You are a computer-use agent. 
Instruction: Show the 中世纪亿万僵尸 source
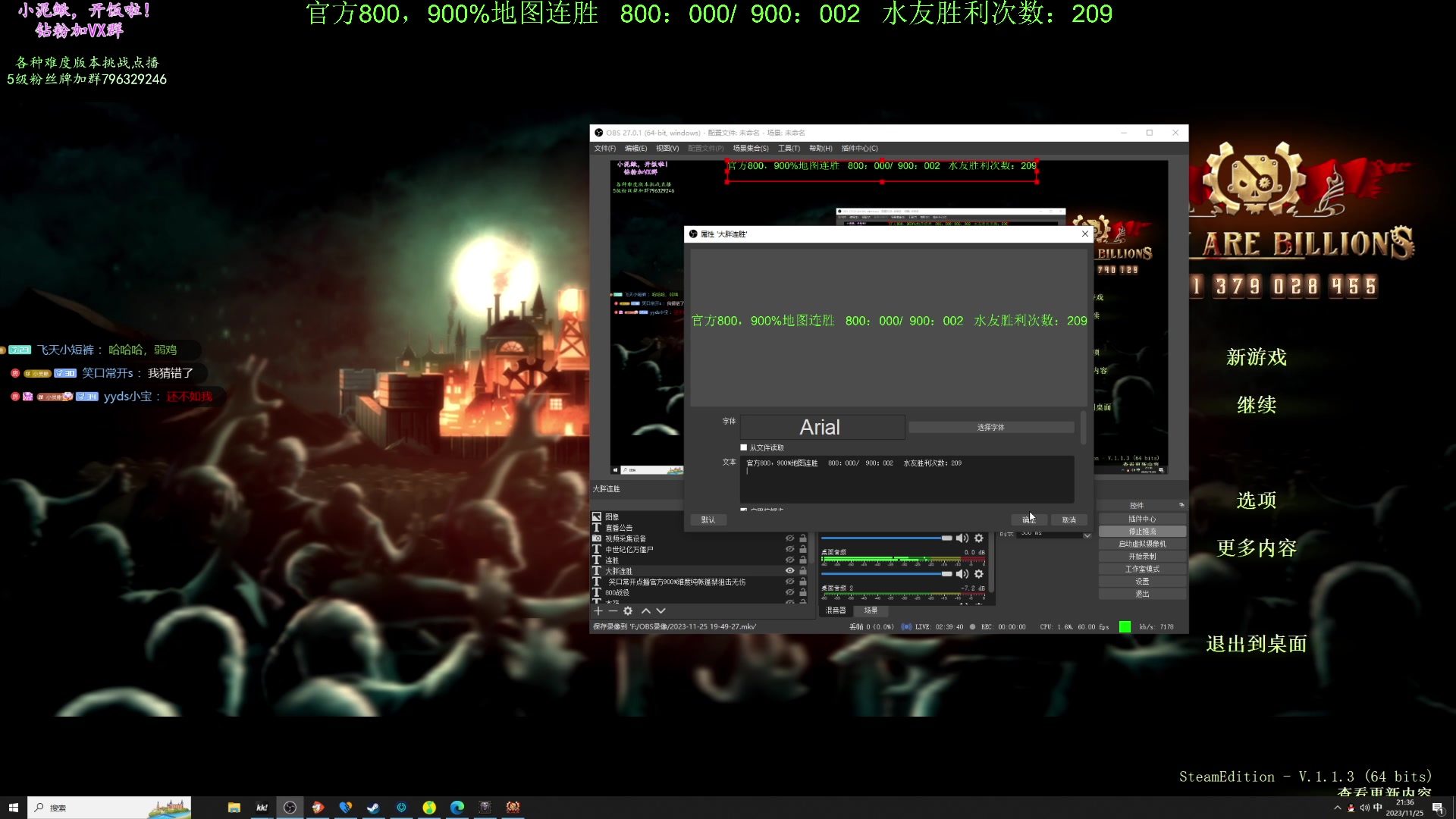tap(789, 549)
